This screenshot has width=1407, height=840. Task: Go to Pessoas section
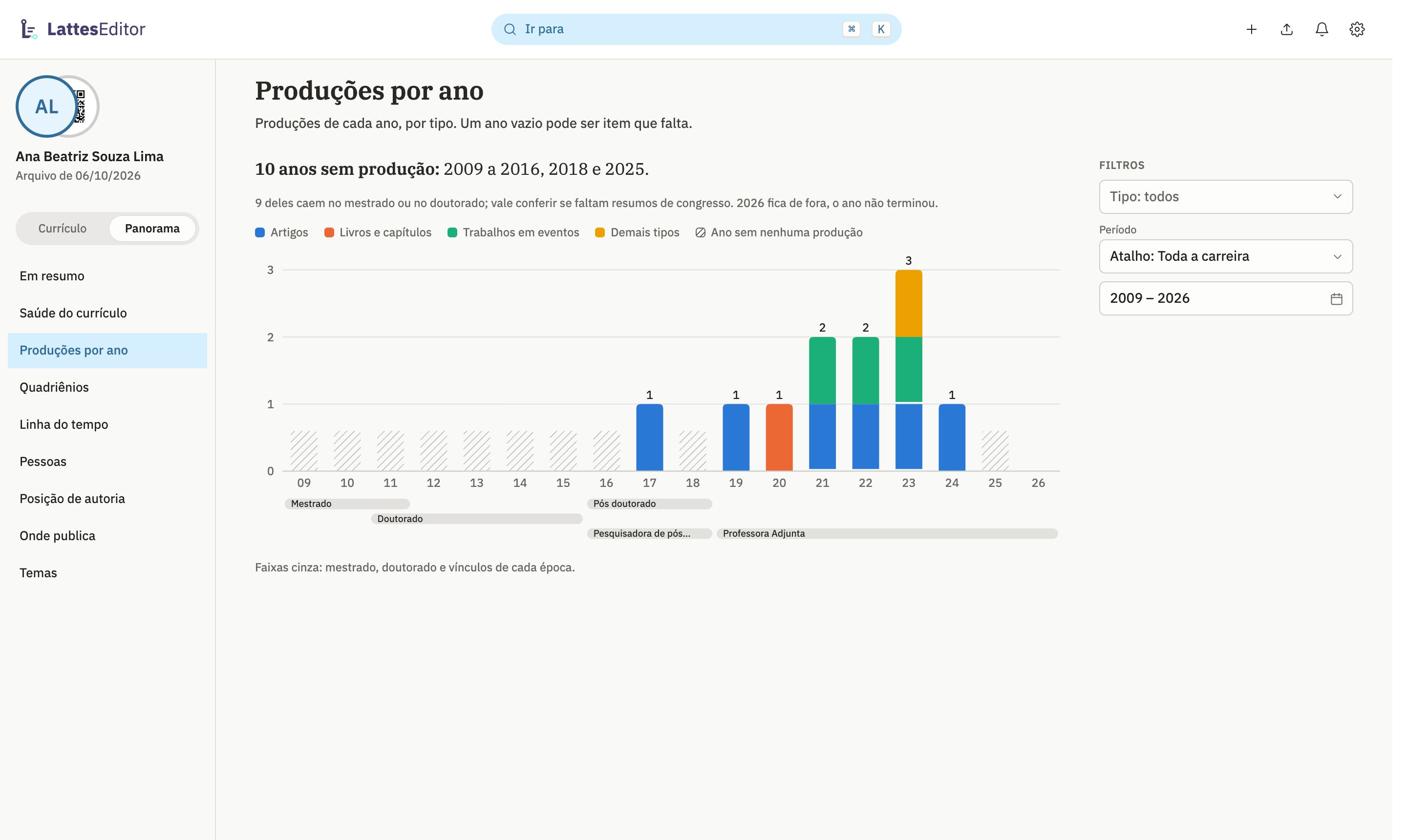tap(107, 462)
